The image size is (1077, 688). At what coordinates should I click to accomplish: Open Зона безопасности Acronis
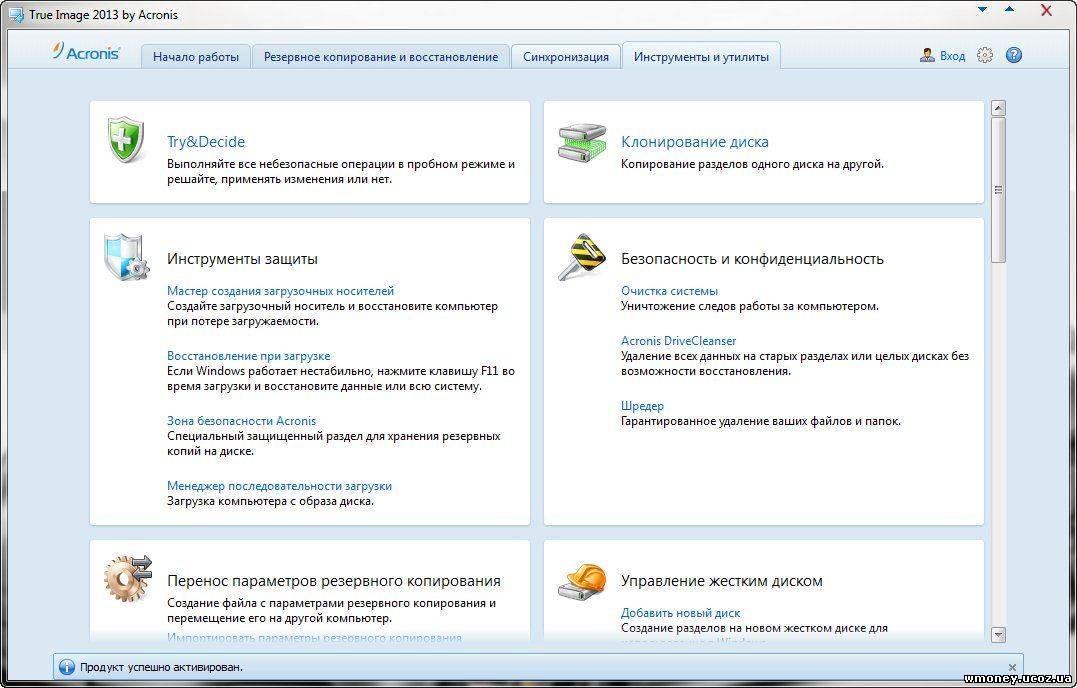[x=242, y=421]
